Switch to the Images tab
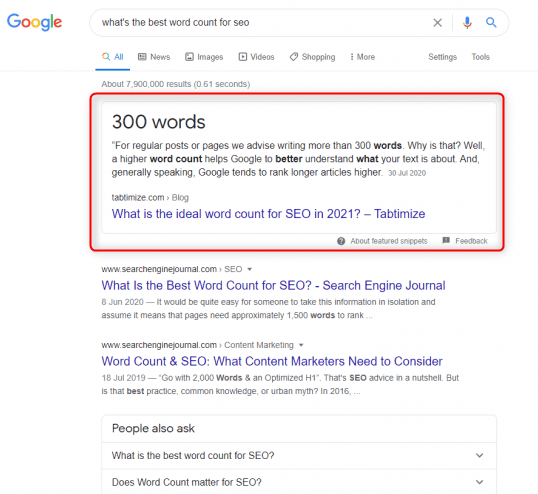 coord(204,57)
